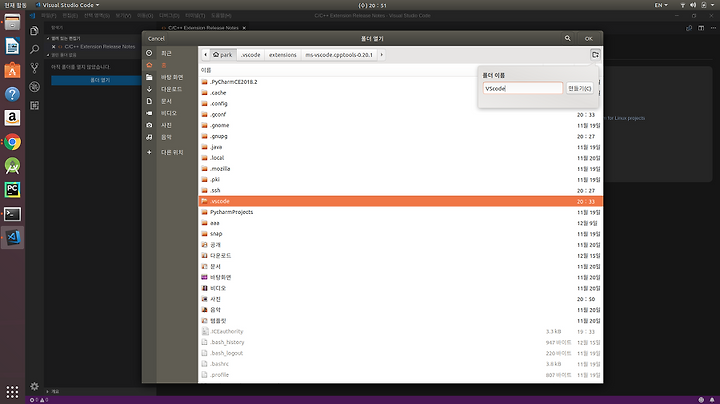Click the park home breadcrumb
Viewport: 720px width, 404px height.
pos(223,55)
